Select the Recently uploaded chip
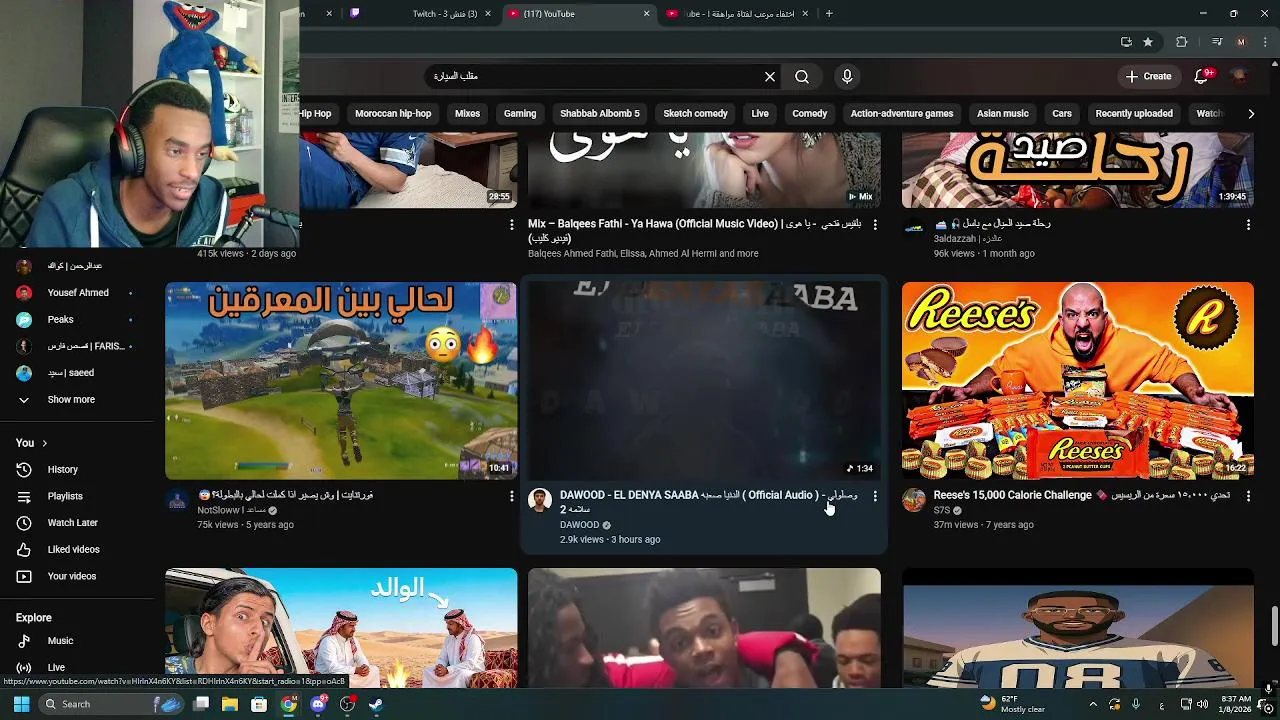Viewport: 1280px width, 720px height. click(x=1134, y=114)
